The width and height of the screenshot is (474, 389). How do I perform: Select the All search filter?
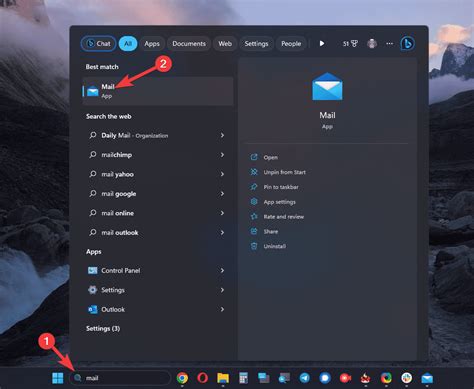point(128,44)
